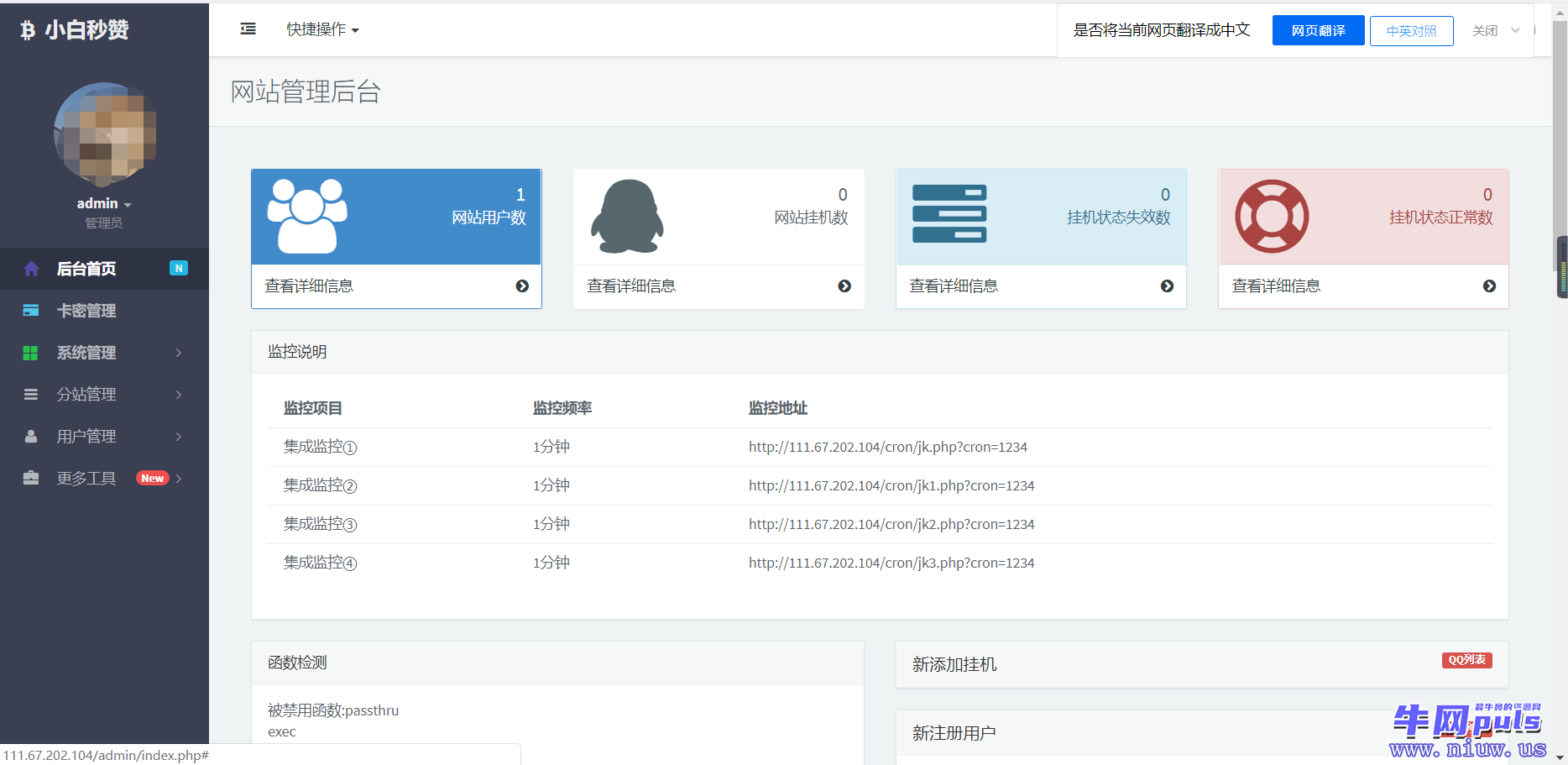Click the 监控地址 column header
Screen dimensions: 1568x765
click(x=778, y=408)
